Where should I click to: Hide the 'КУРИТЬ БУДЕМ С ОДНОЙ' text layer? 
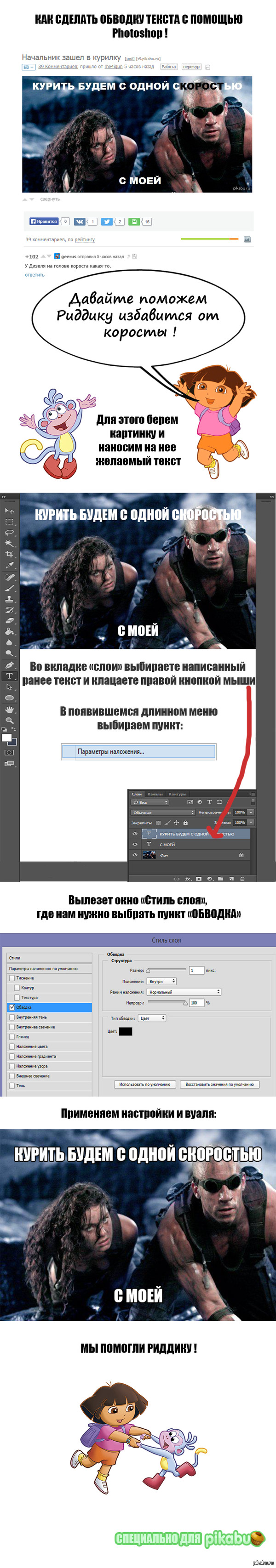[136, 834]
